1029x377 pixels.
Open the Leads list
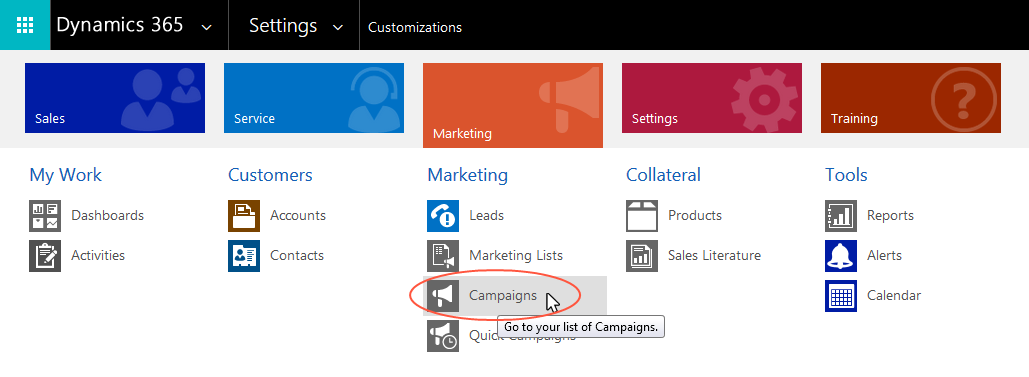click(x=486, y=215)
